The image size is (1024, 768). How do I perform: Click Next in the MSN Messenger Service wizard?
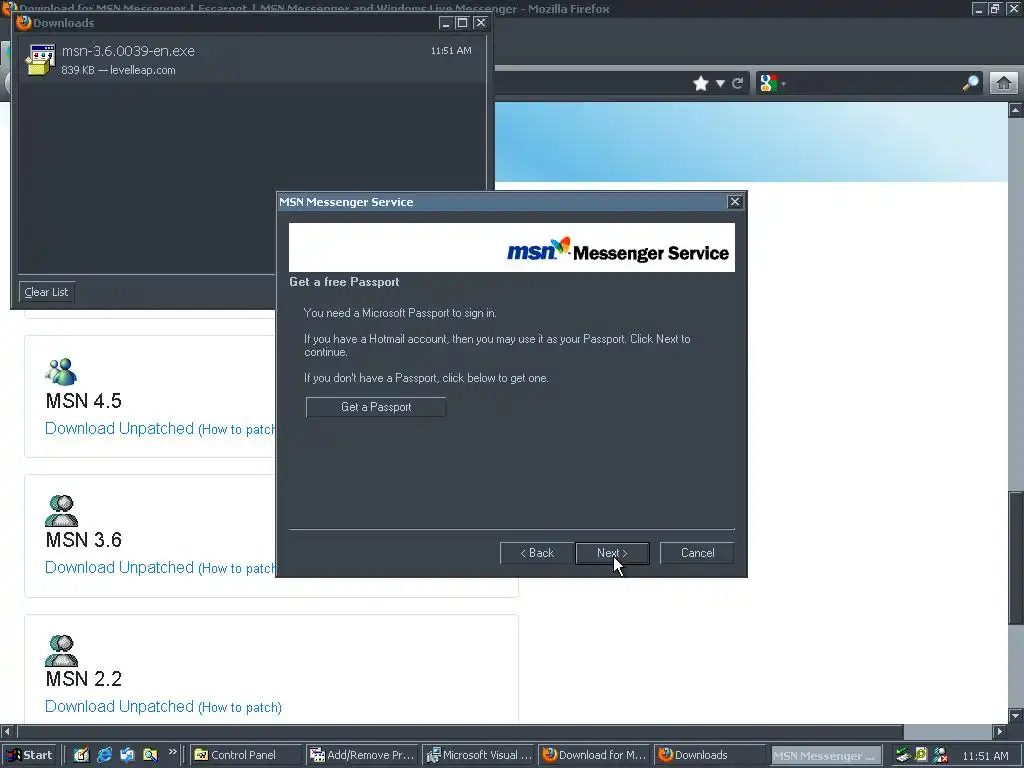(612, 553)
